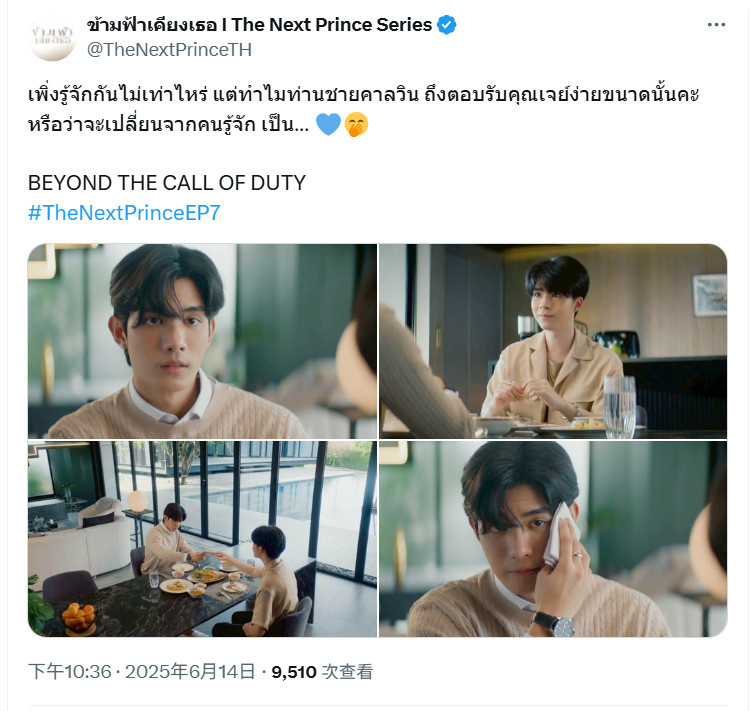Open top-left photo of man in sweater
The width and height of the screenshot is (756, 711).
pos(202,341)
